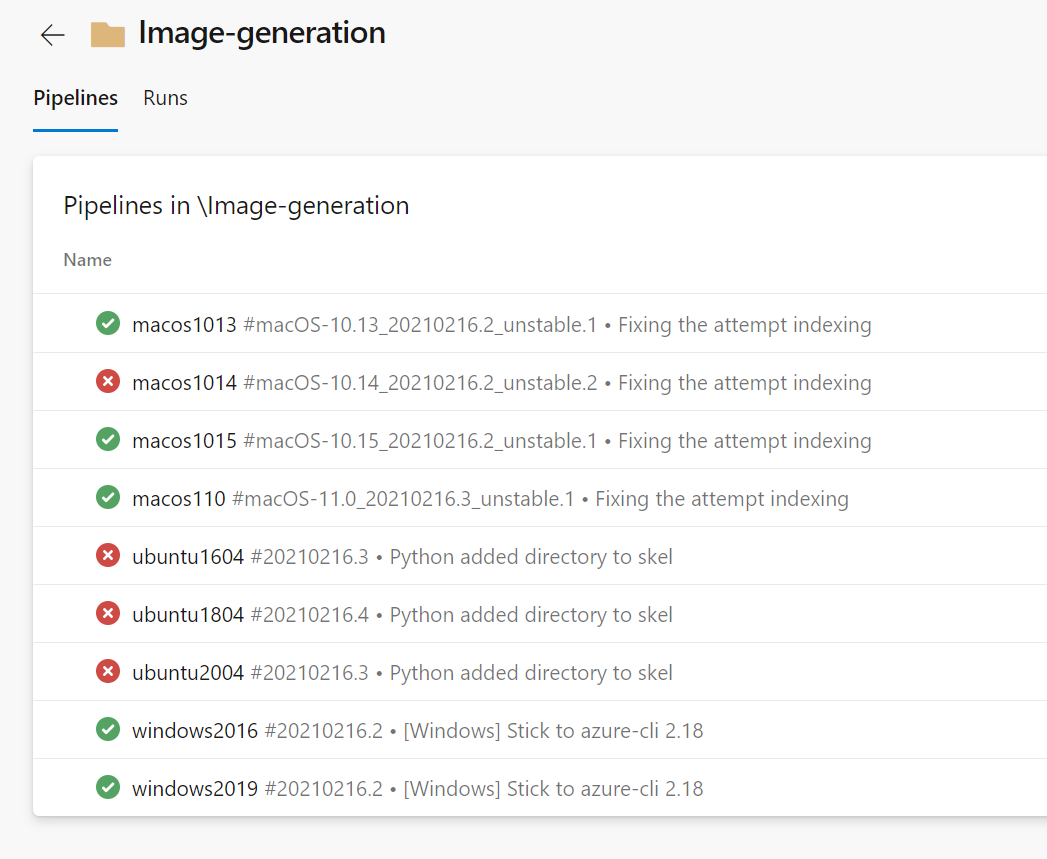Click the success icon beside windows2016
Screen dimensions: 1047x859
pyautogui.click(x=108, y=730)
